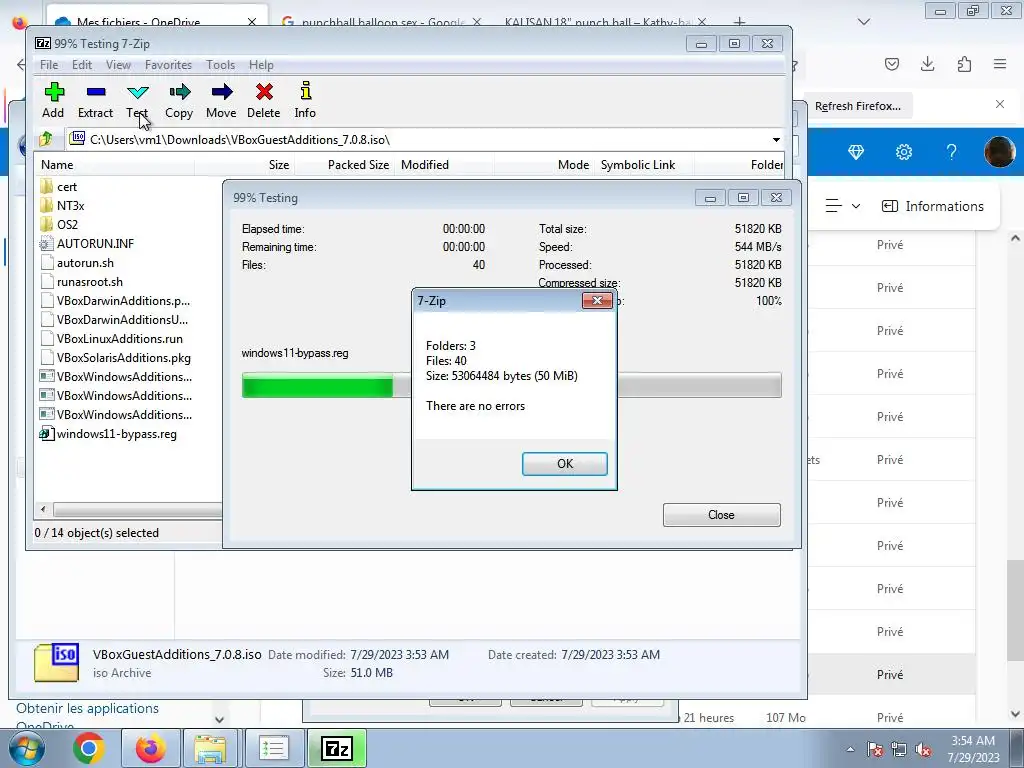1024x768 pixels.
Task: Click the 7-Zip path address field
Action: pos(424,140)
